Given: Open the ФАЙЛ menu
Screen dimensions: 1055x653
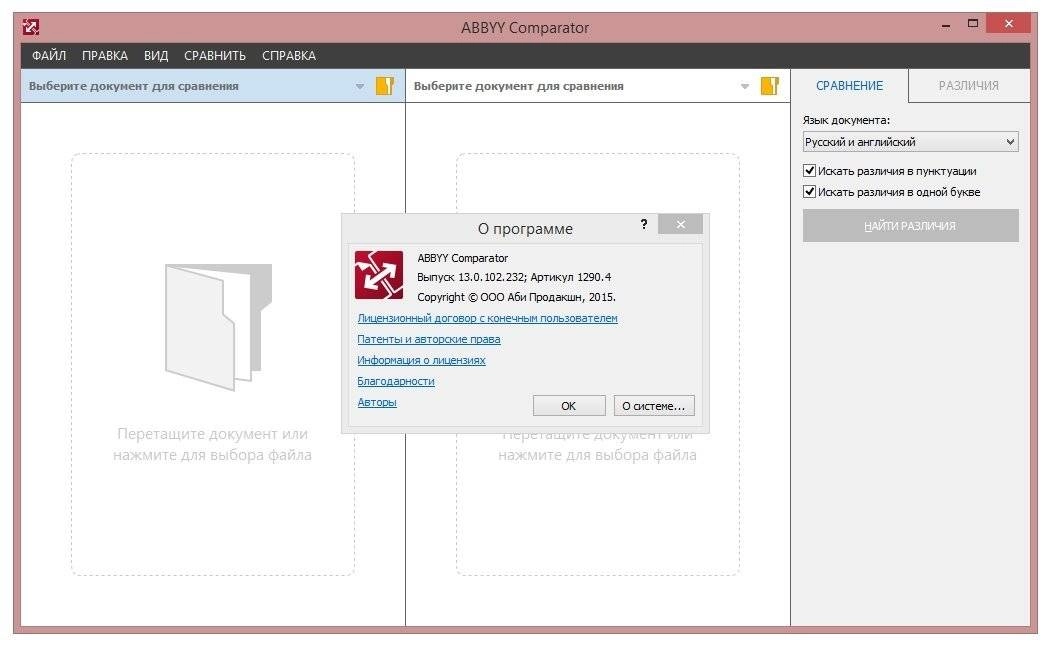Looking at the screenshot, I should (49, 56).
